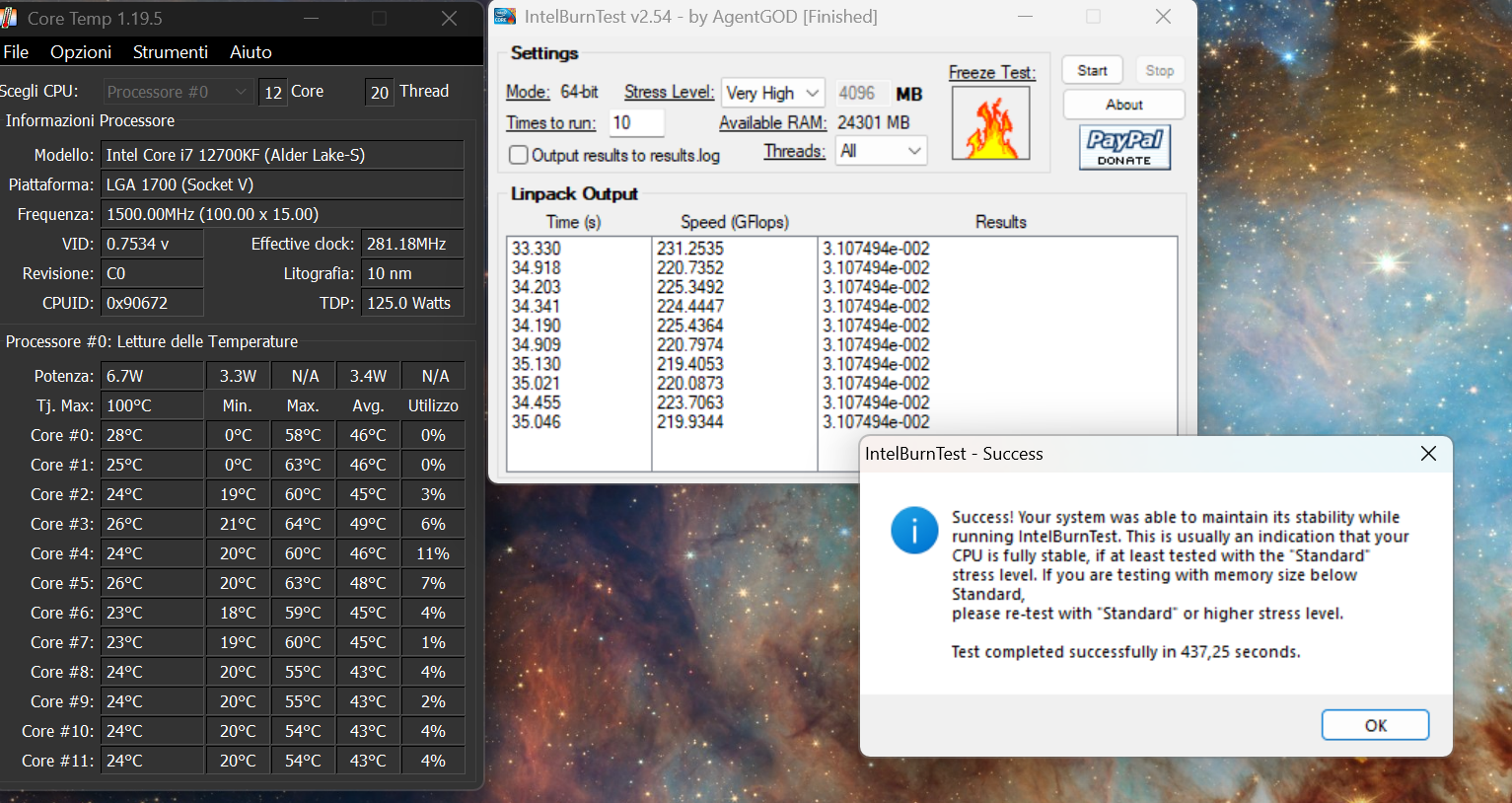
Task: Click the Revisione value C0
Action: [x=153, y=273]
